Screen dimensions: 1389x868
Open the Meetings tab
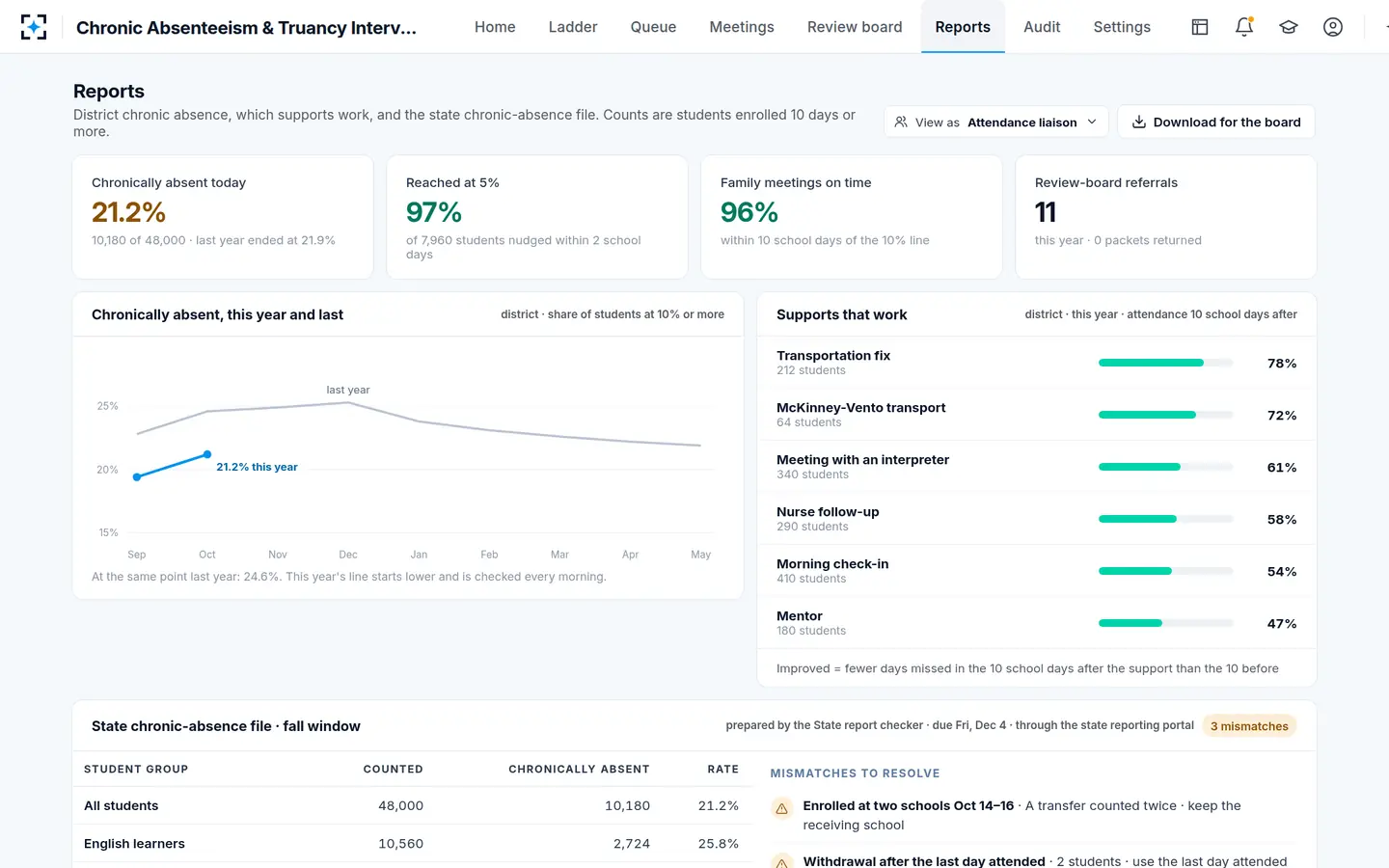[x=742, y=27]
